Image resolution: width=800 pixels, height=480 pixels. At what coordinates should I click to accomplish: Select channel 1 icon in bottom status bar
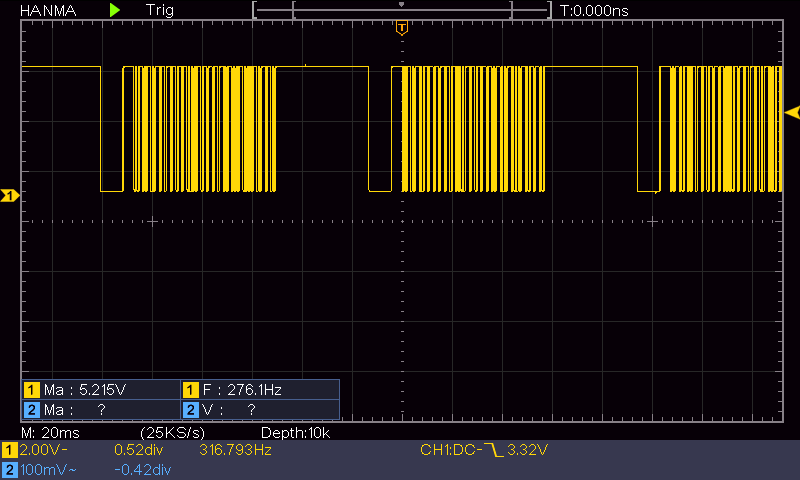coord(9,451)
